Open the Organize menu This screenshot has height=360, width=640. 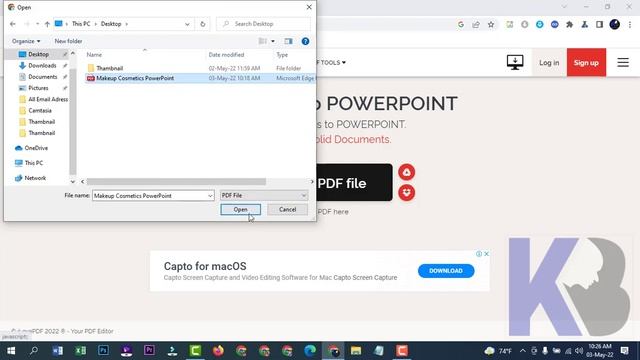tap(26, 41)
